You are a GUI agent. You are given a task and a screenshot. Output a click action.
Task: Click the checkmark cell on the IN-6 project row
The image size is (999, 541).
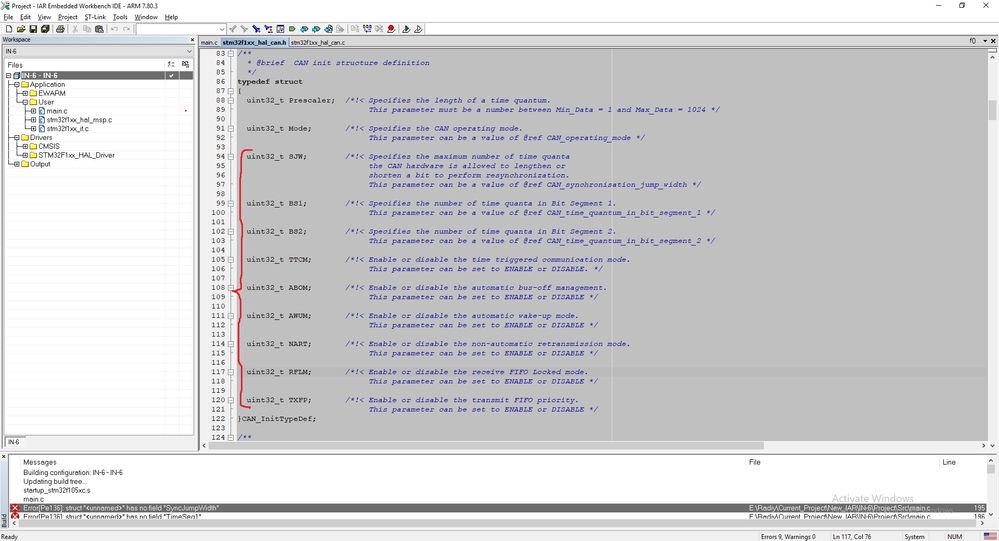coord(171,75)
